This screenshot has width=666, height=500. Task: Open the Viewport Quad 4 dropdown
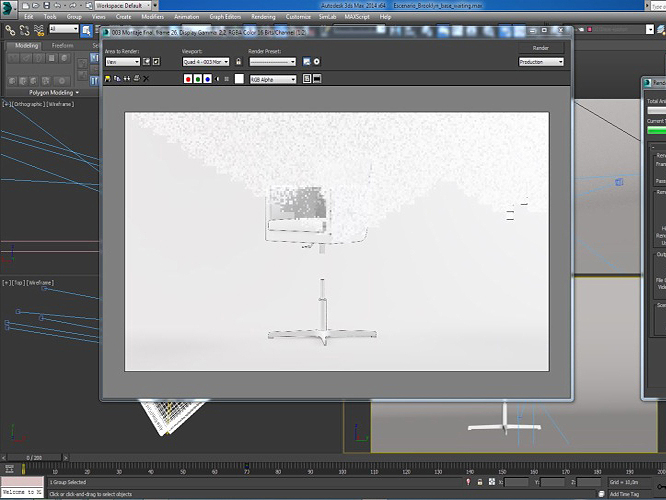[x=205, y=62]
